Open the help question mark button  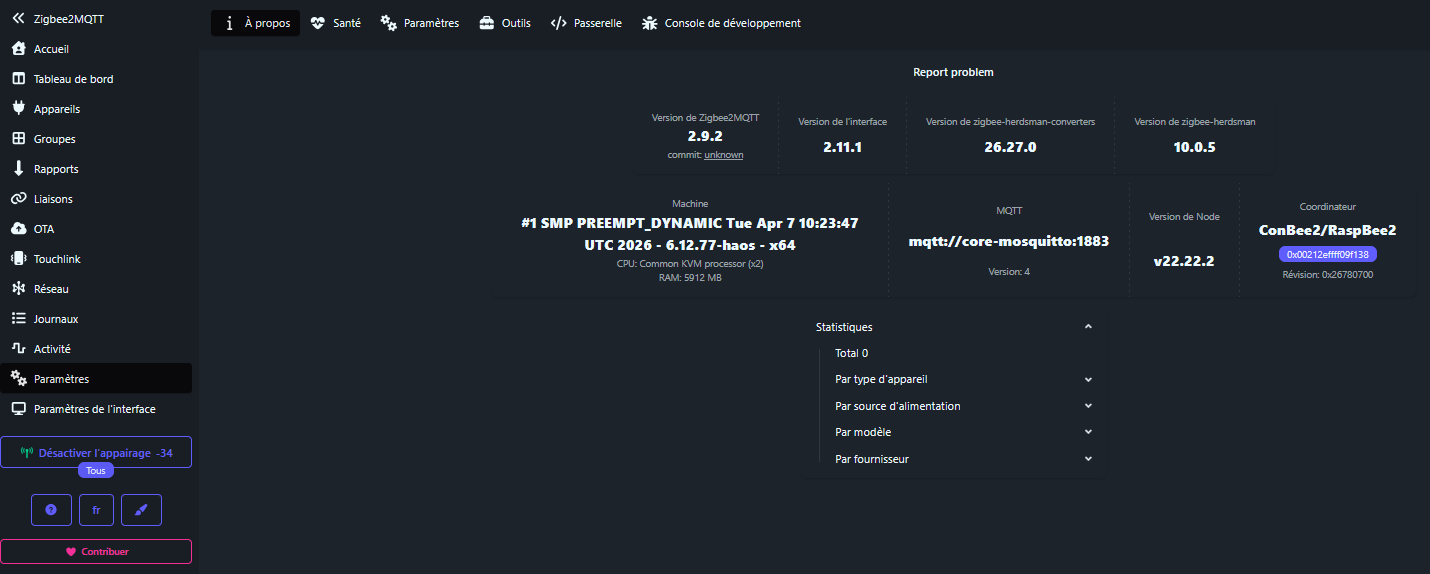(x=51, y=510)
